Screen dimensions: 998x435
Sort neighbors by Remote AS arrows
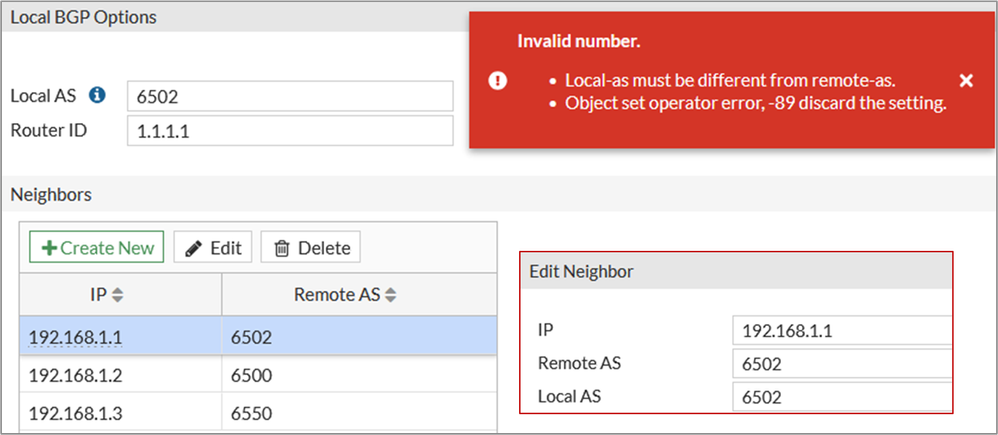391,296
